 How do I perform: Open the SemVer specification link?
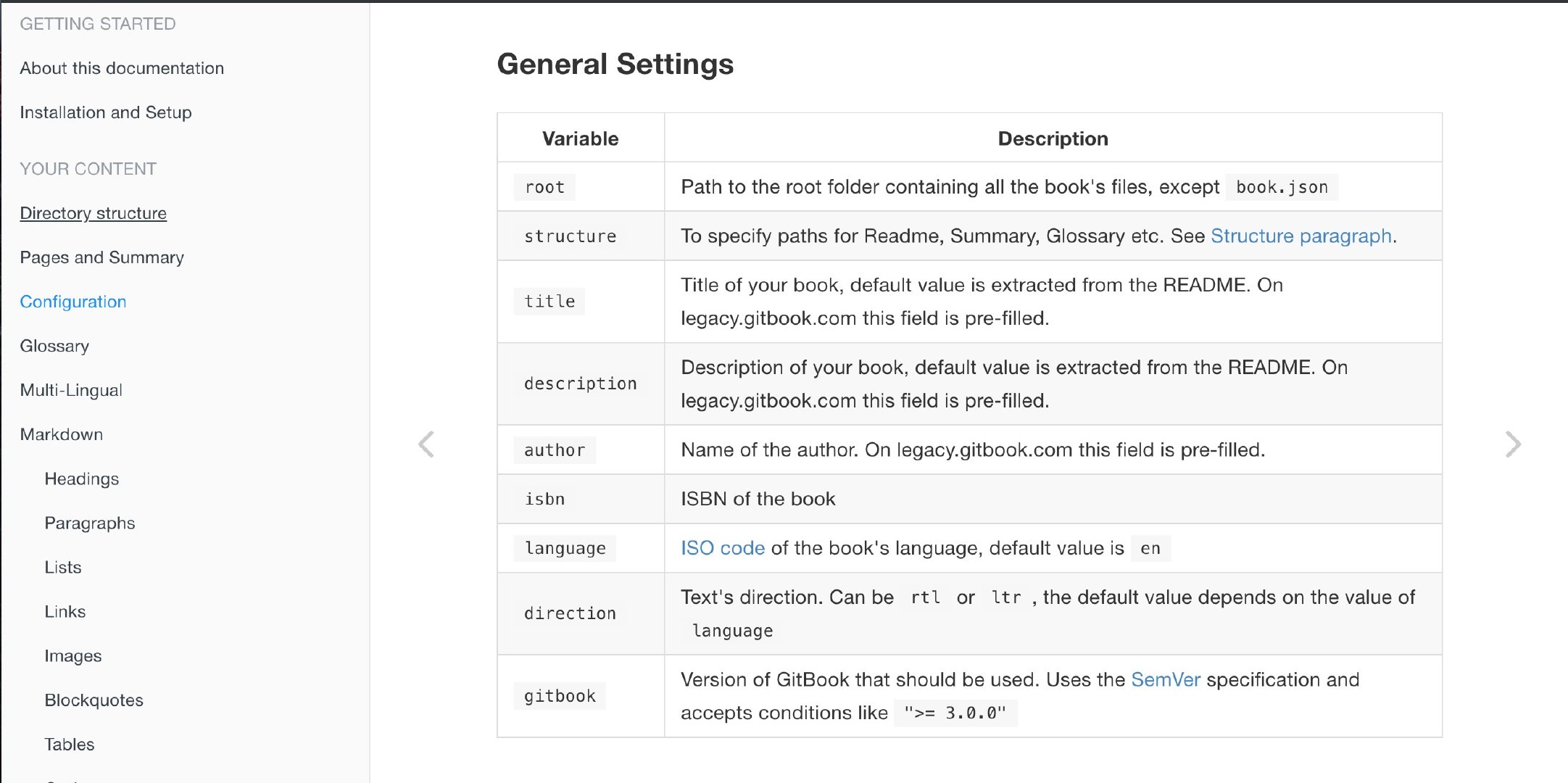(1165, 679)
